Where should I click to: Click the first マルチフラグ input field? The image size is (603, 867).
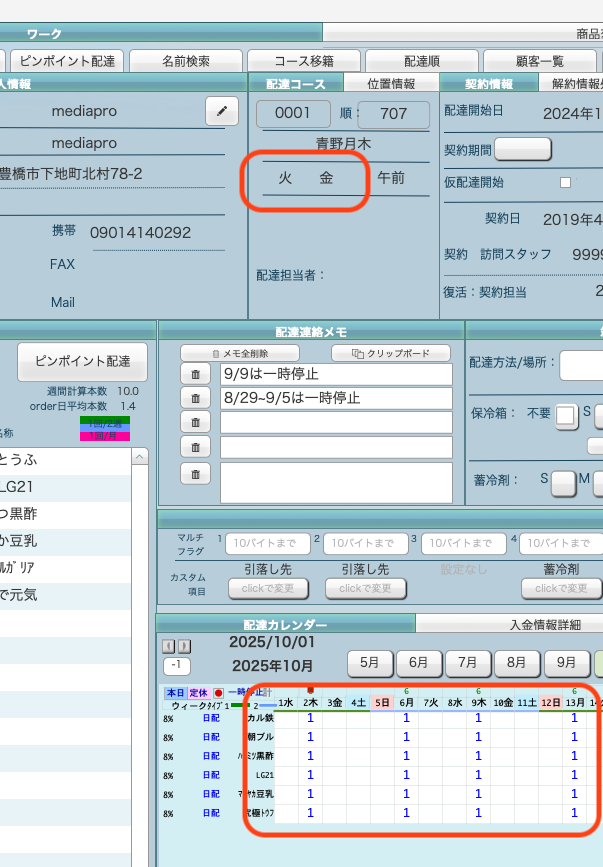coord(267,543)
